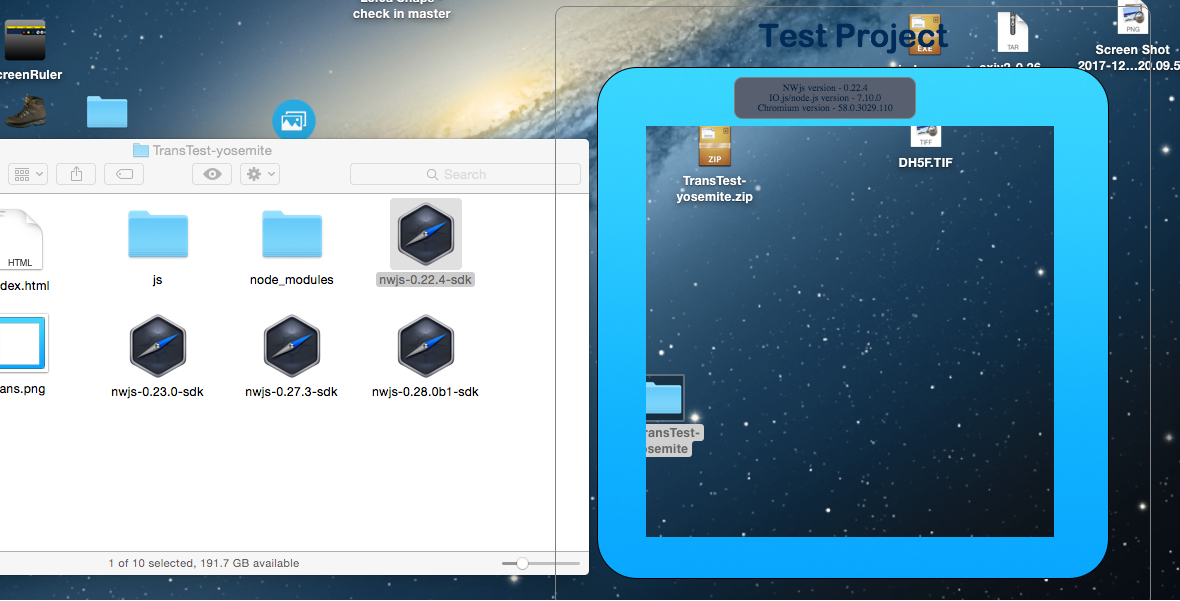Select the nwjs-0.28.0b1-sdk app icon
This screenshot has width=1180, height=601.
coord(425,346)
